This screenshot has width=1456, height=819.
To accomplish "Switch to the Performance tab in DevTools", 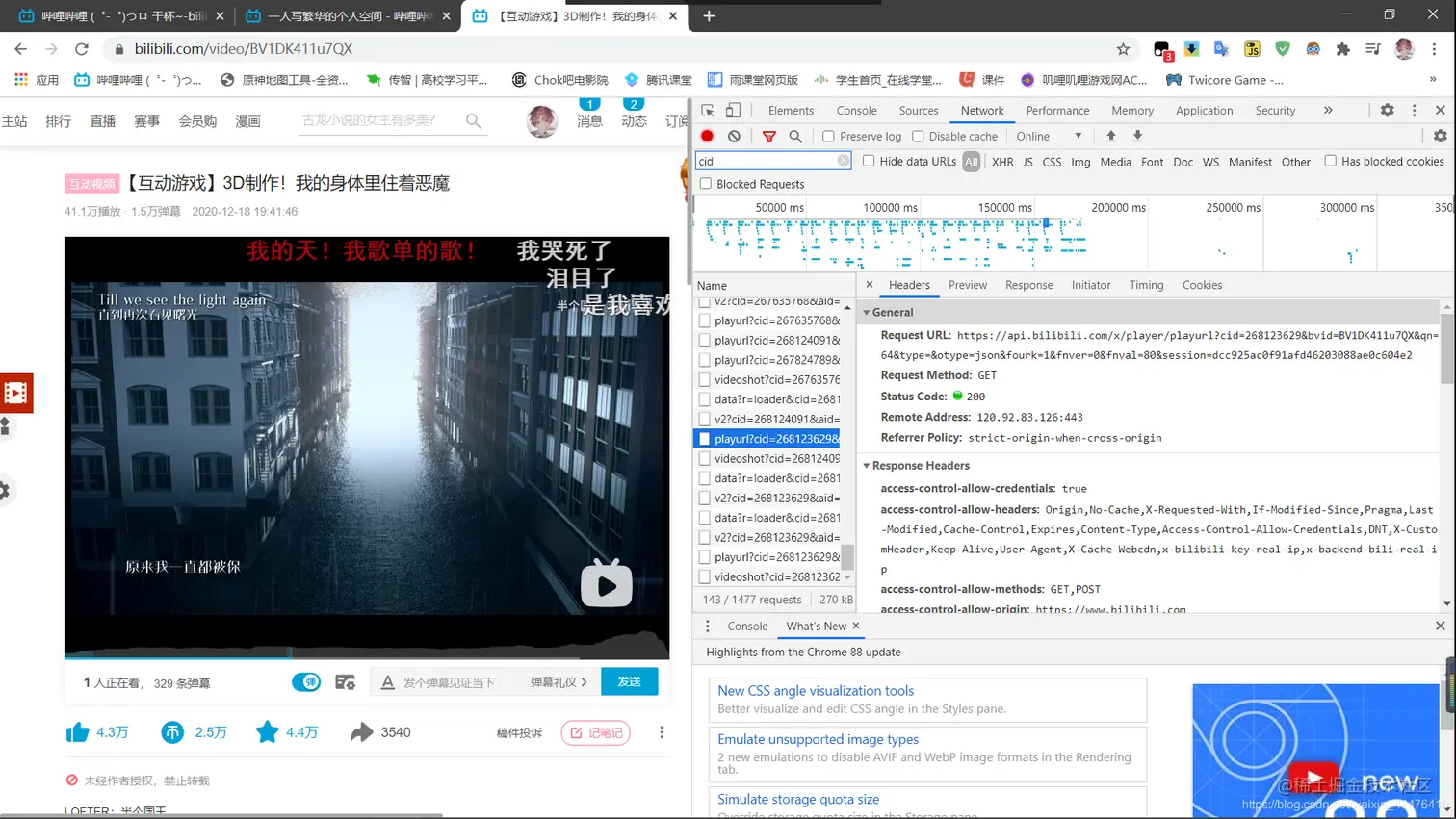I will point(1057,110).
